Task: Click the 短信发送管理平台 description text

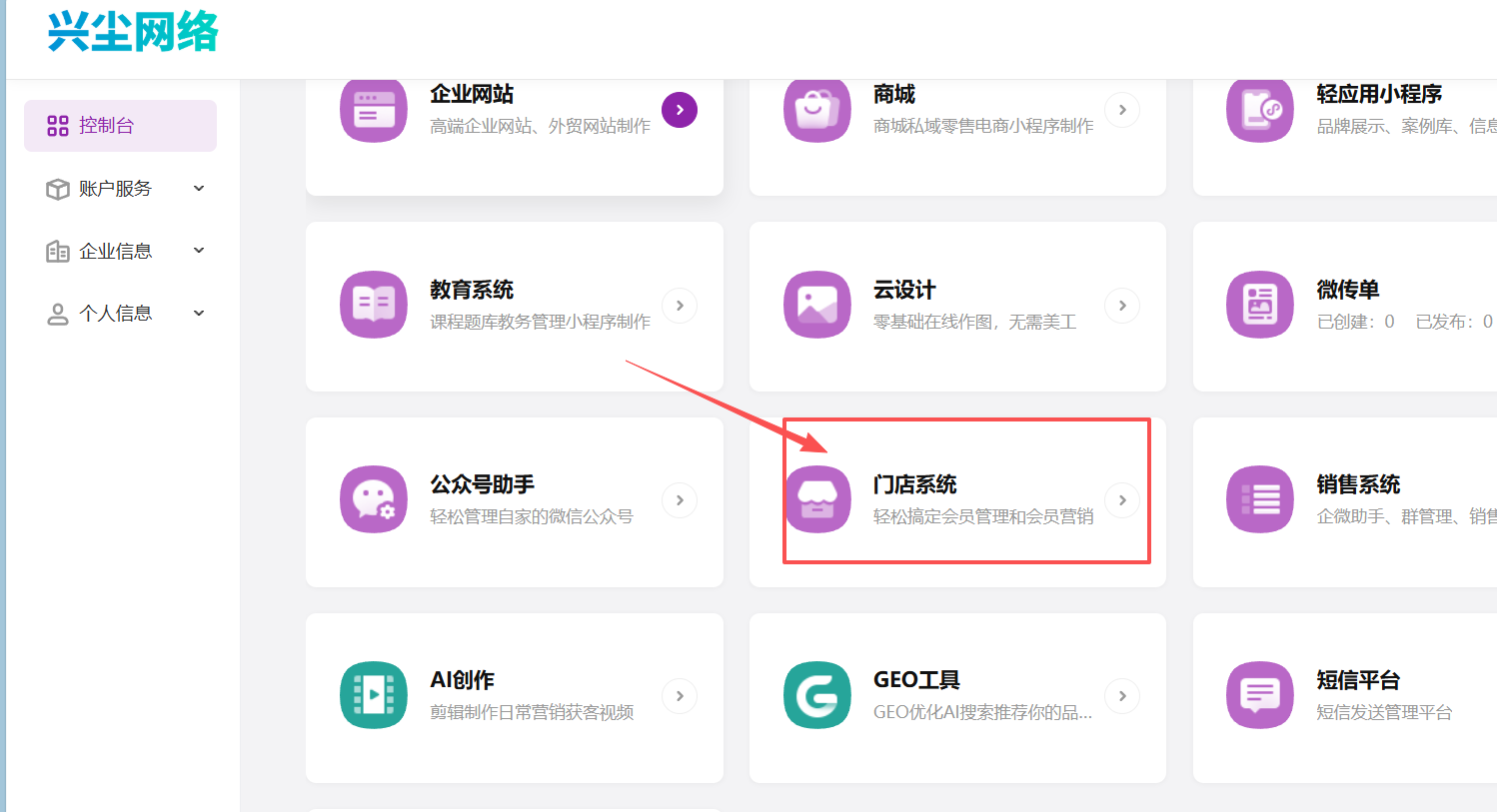Action: pyautogui.click(x=1384, y=712)
